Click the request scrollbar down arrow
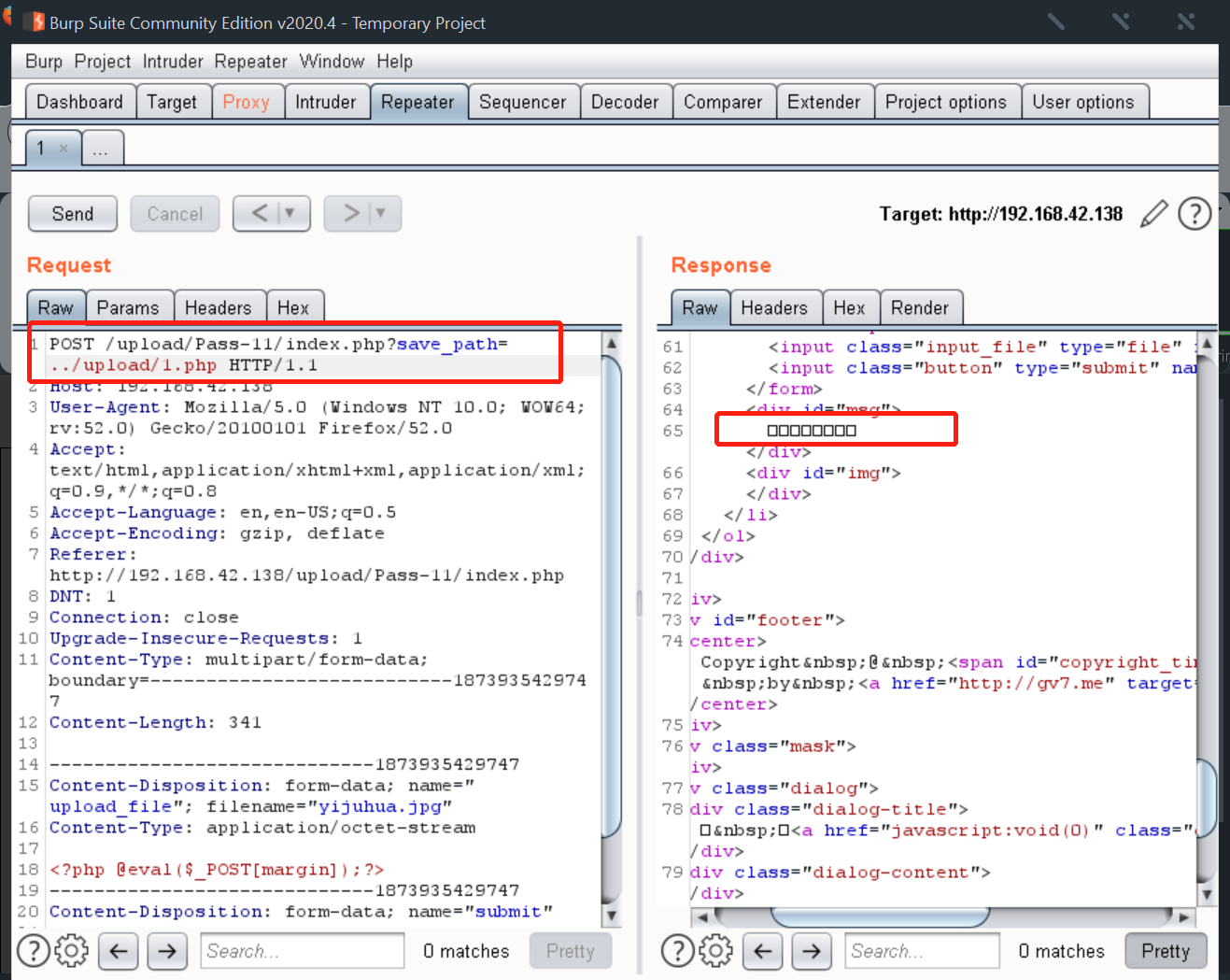This screenshot has height=980, width=1230. pos(612,916)
